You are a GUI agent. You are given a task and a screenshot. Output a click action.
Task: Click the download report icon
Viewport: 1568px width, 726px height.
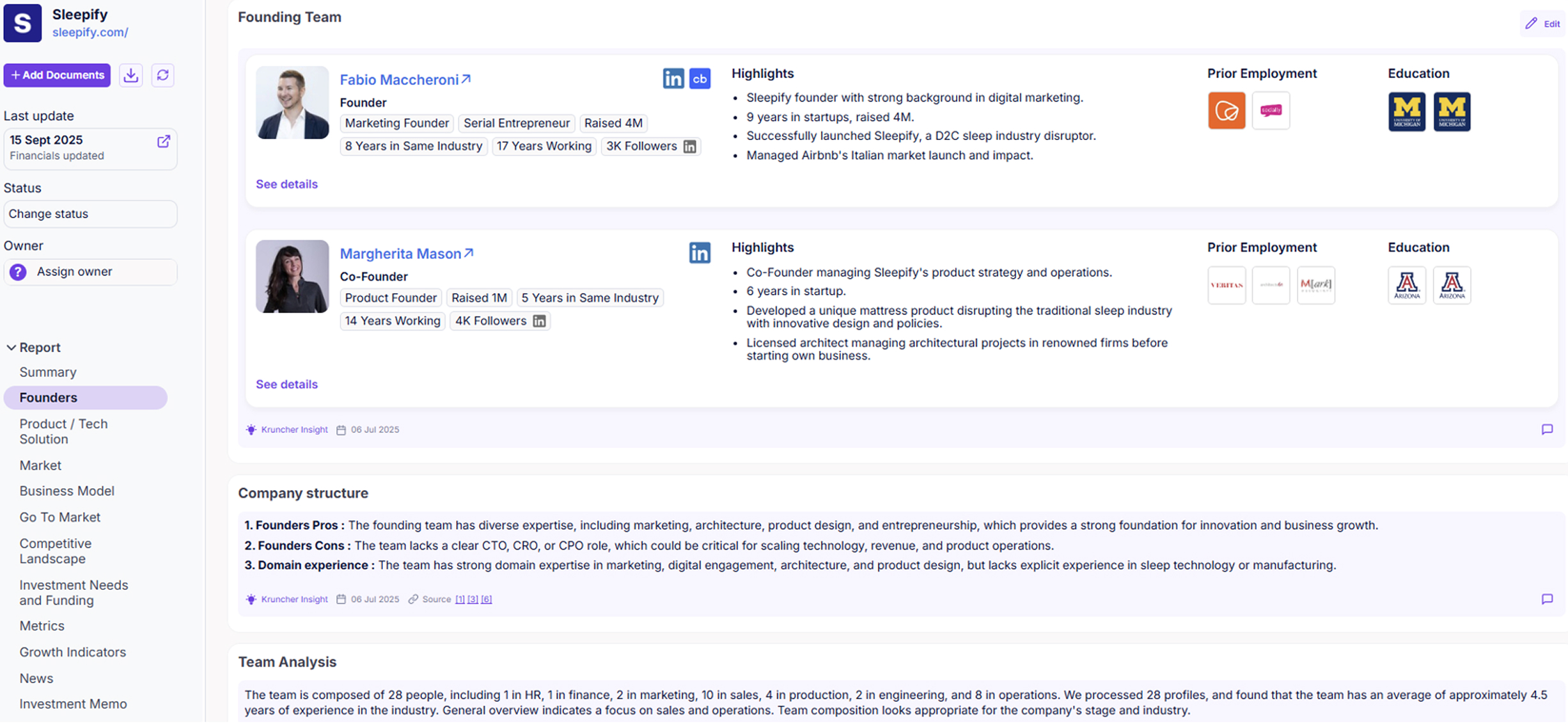(x=131, y=75)
